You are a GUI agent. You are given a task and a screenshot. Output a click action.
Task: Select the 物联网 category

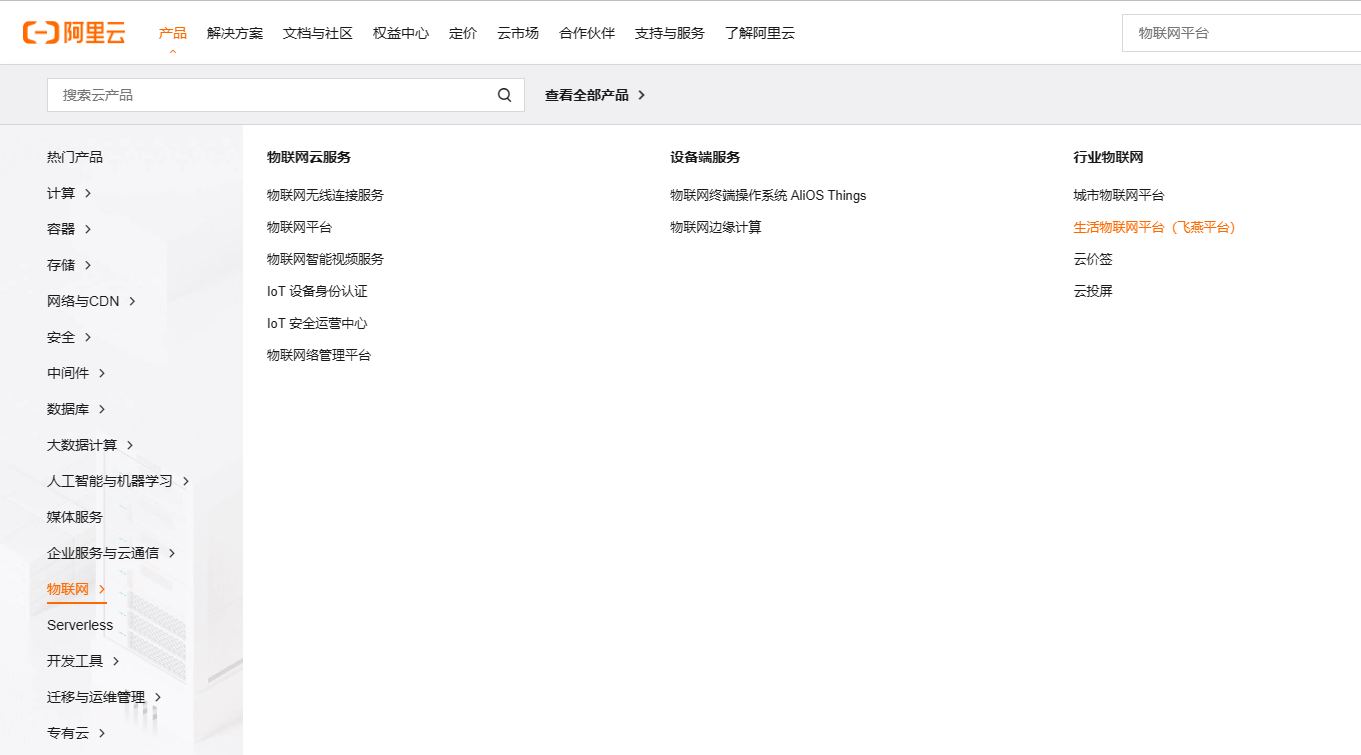[x=76, y=589]
